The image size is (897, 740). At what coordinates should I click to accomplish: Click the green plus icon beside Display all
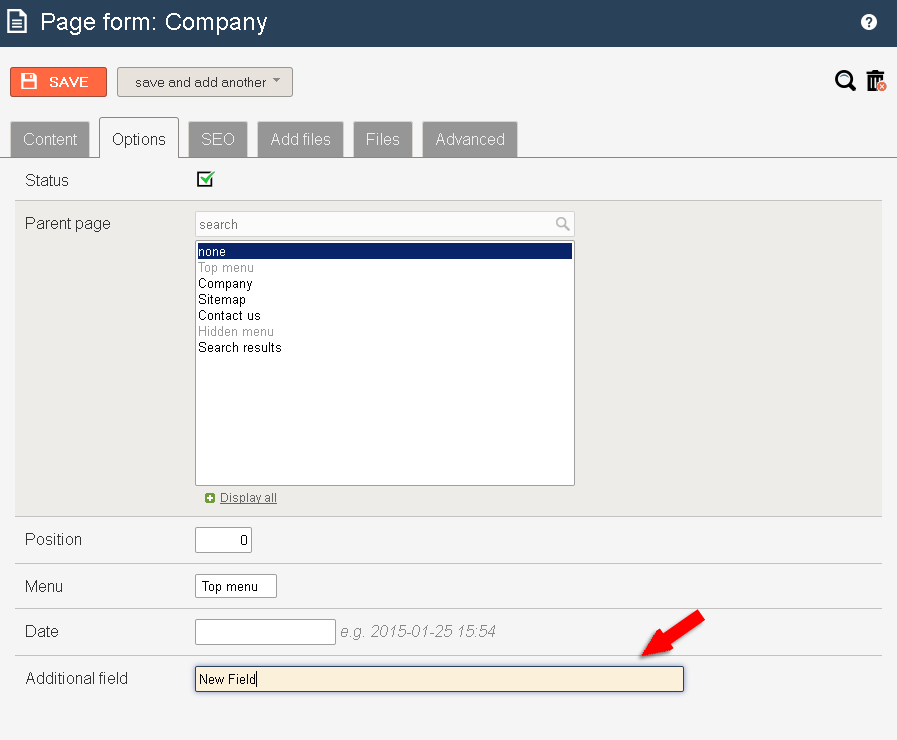coord(210,498)
